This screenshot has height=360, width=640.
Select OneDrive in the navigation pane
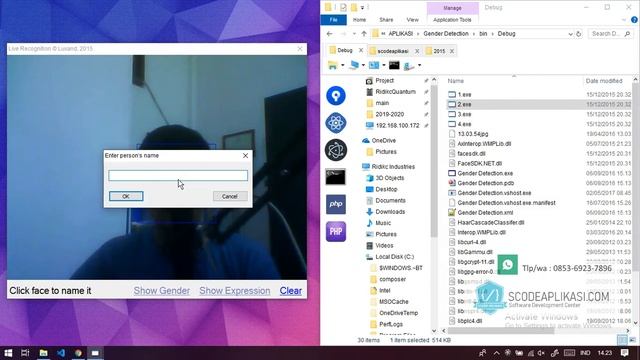(x=383, y=140)
